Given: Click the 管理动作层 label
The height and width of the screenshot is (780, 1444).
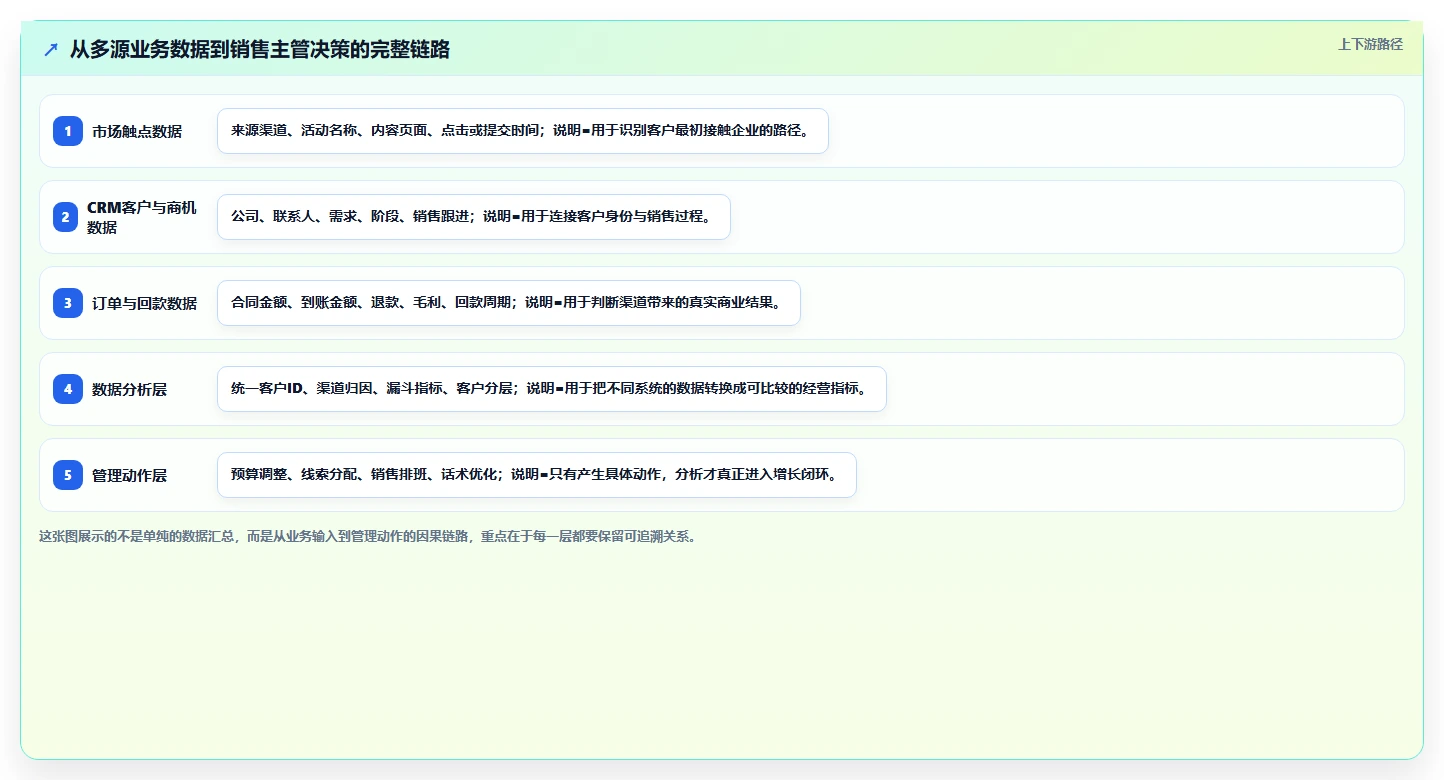Looking at the screenshot, I should (x=129, y=475).
